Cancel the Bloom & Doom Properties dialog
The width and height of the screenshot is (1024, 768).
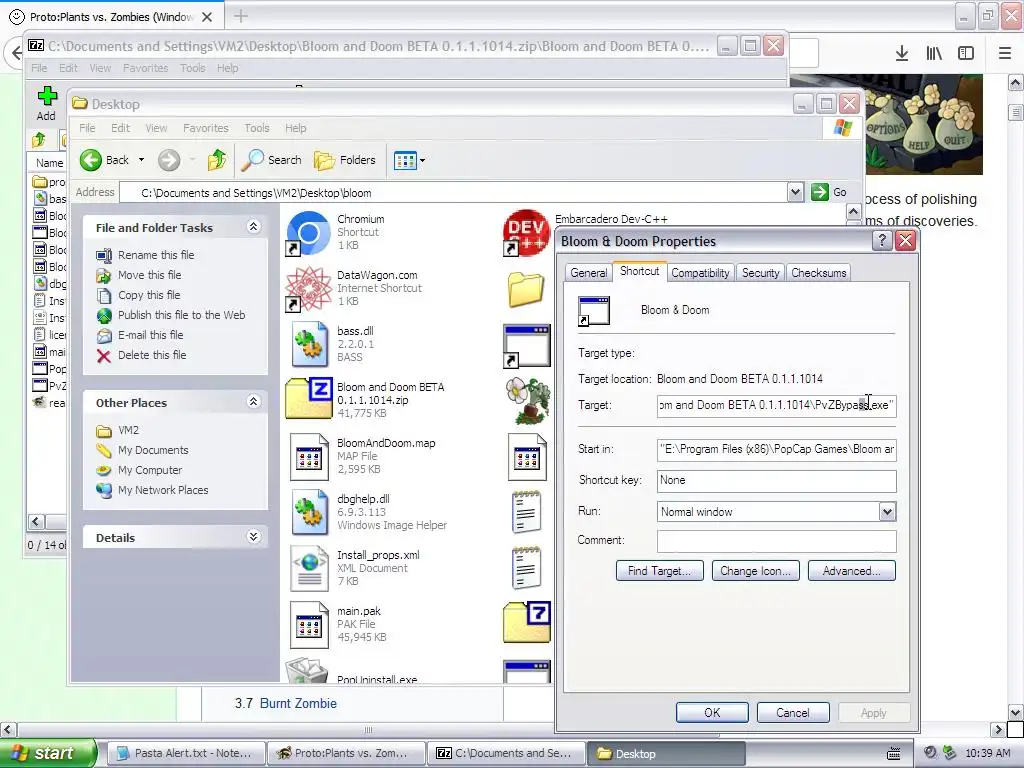793,712
